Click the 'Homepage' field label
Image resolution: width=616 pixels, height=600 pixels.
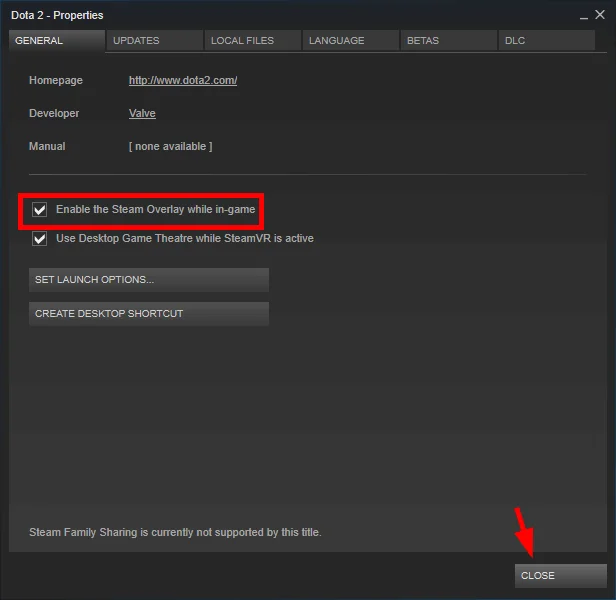pyautogui.click(x=56, y=81)
